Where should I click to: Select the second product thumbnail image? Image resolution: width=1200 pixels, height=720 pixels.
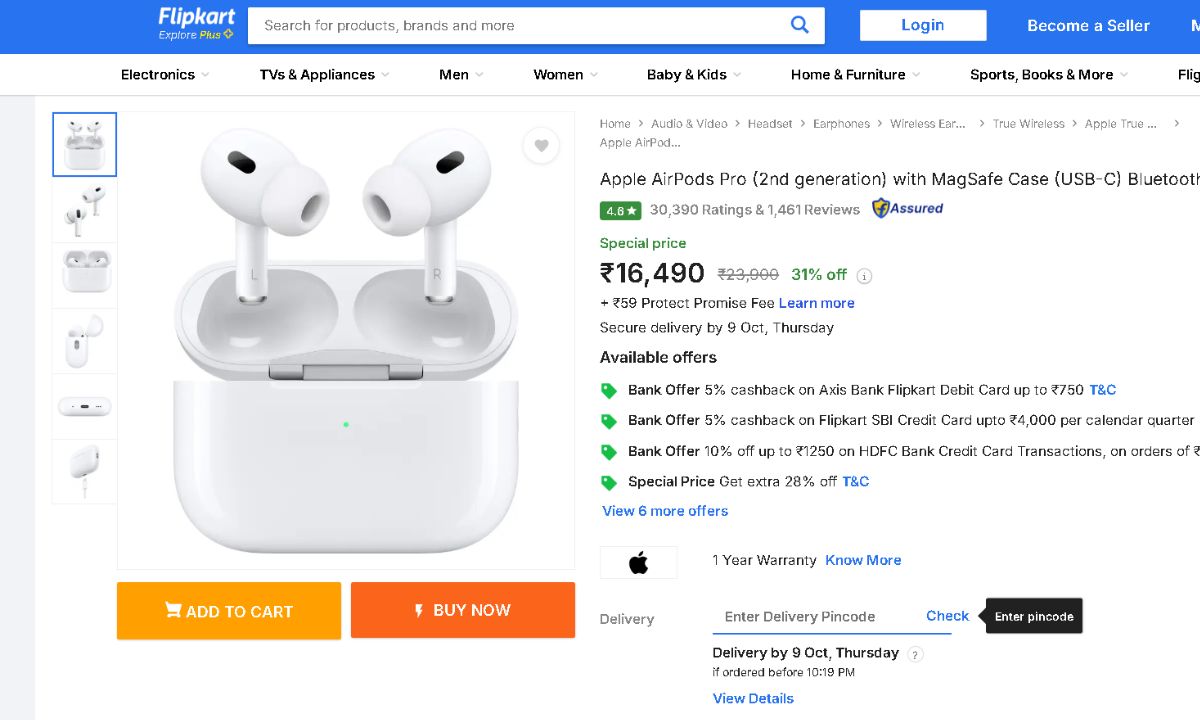point(84,209)
